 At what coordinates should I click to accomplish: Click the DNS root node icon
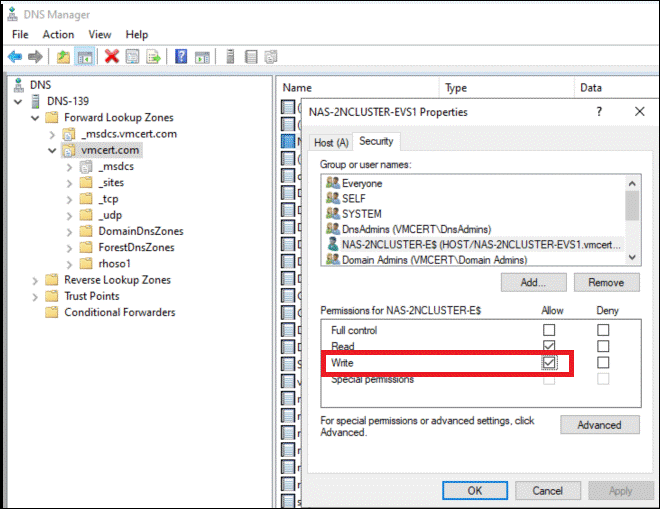point(19,85)
